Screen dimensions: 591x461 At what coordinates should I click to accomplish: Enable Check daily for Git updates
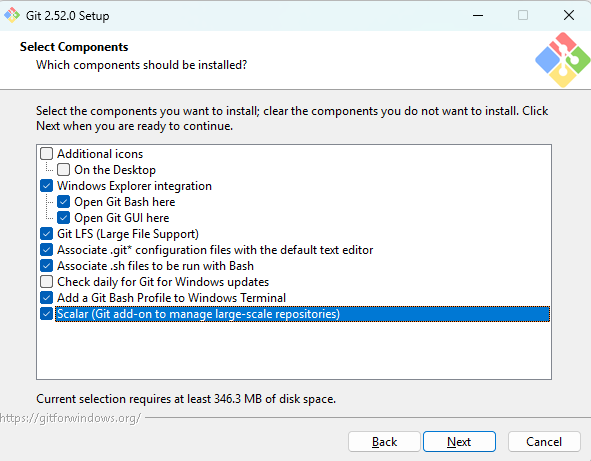coord(46,282)
